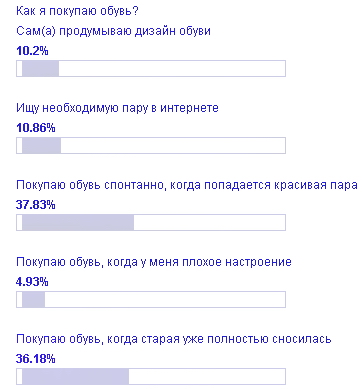Click the filled part of the 10.86% bar
Screen dimensions: 362x389
41,146
